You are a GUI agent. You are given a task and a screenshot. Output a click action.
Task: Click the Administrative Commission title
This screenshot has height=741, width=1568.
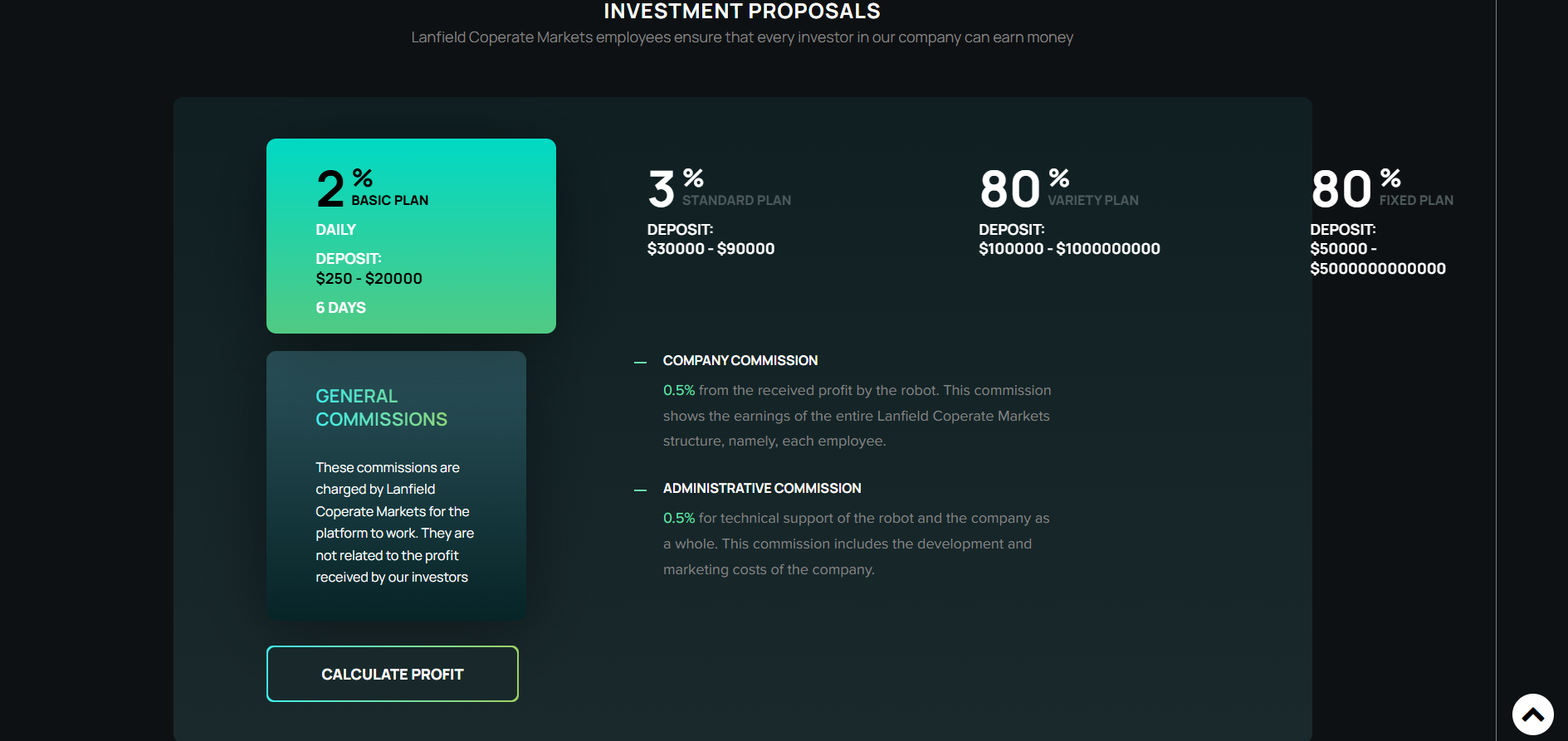point(761,488)
